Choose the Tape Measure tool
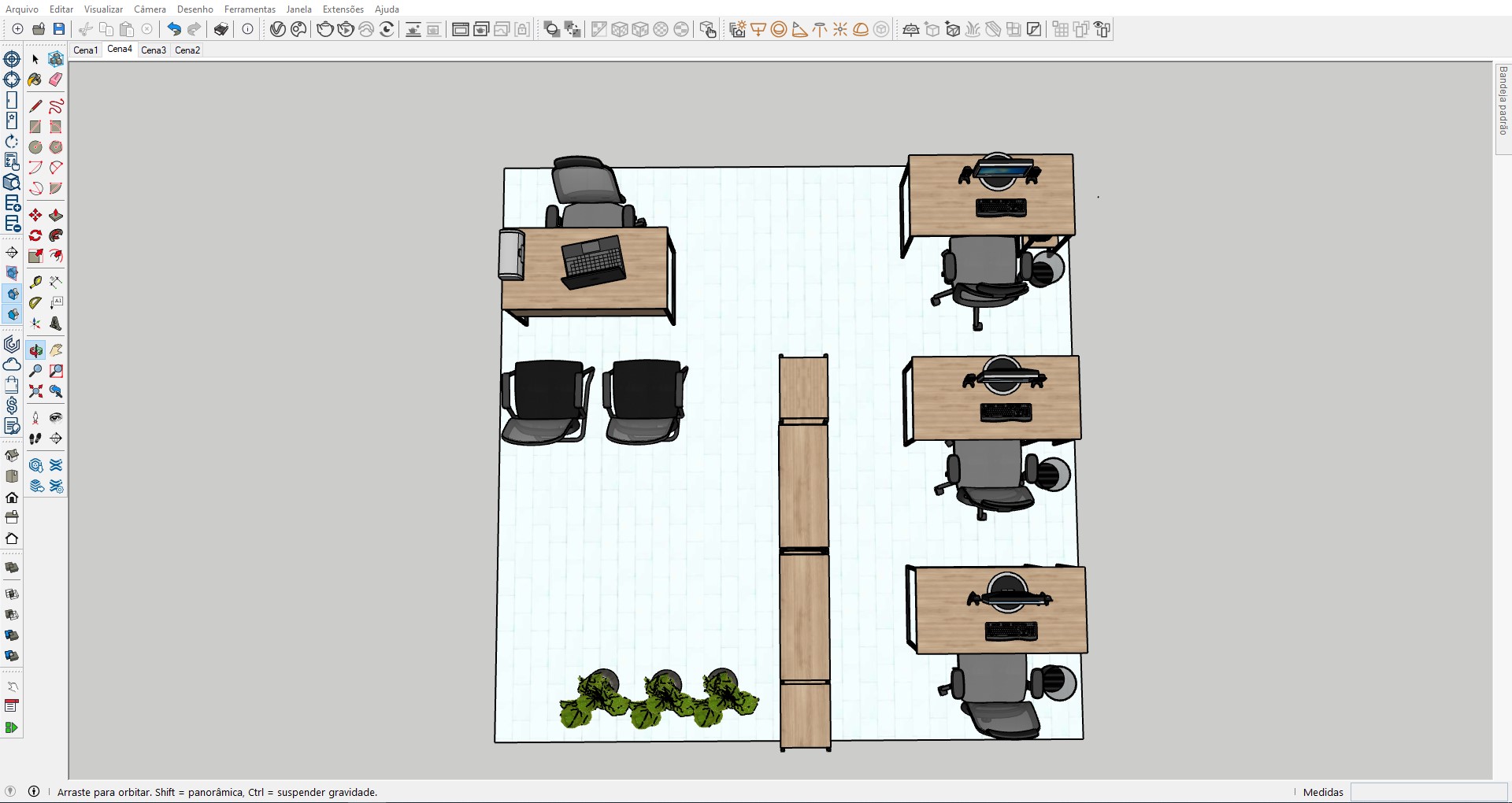 [35, 282]
